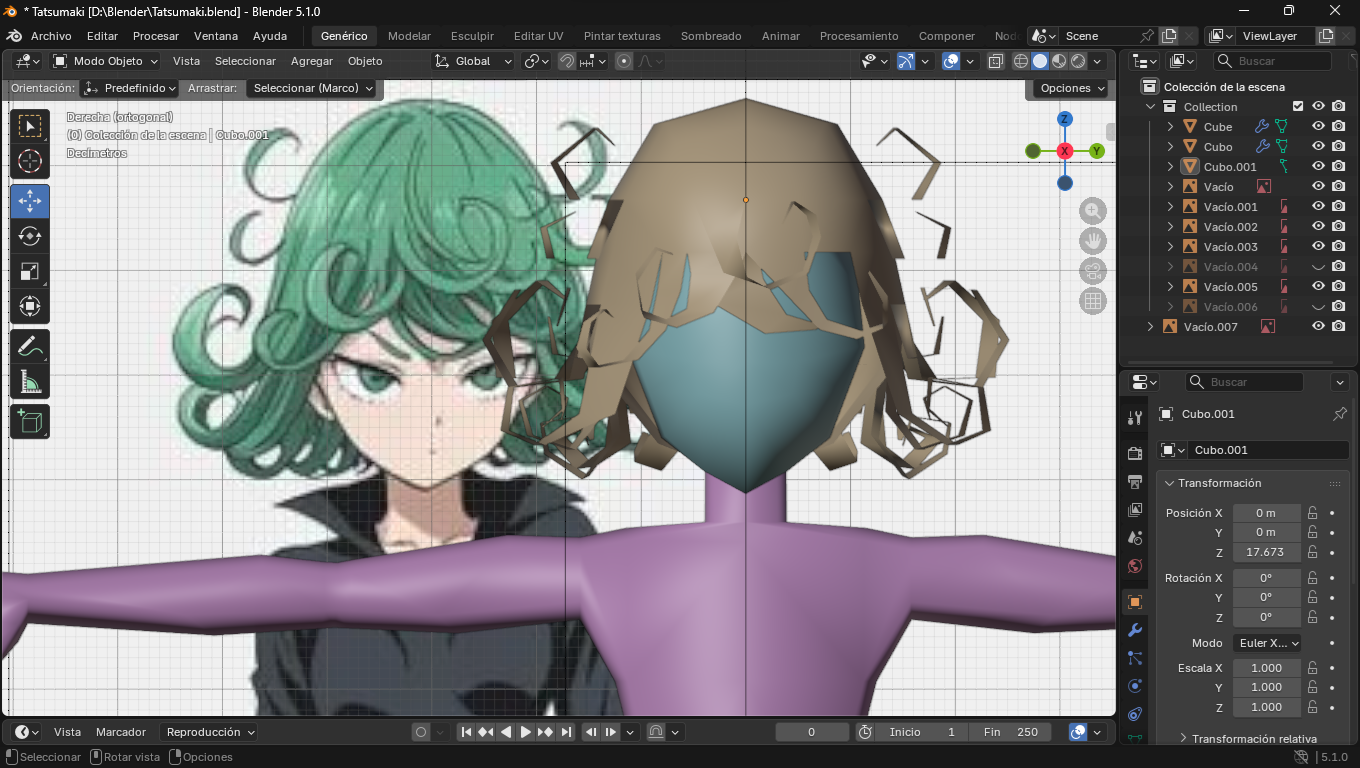The height and width of the screenshot is (768, 1360).
Task: Click Marcador in the timeline header
Action: pyautogui.click(x=121, y=732)
